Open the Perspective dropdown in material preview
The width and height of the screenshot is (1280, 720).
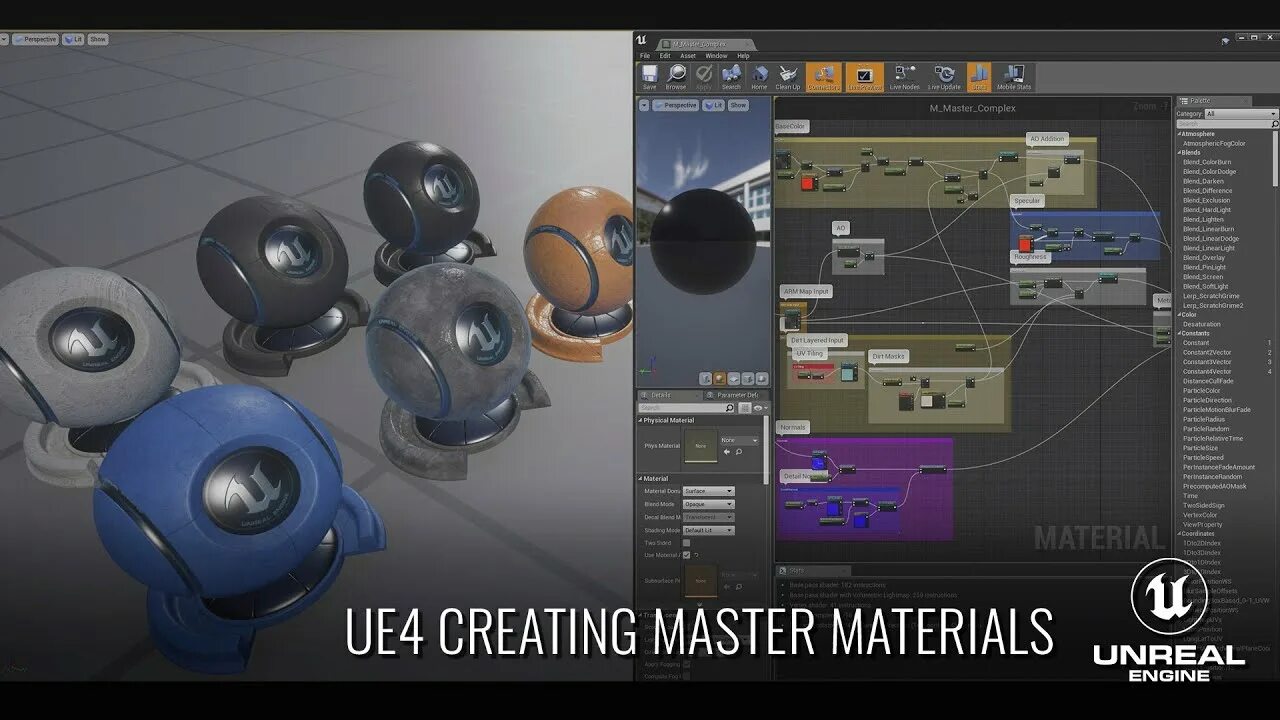(677, 105)
